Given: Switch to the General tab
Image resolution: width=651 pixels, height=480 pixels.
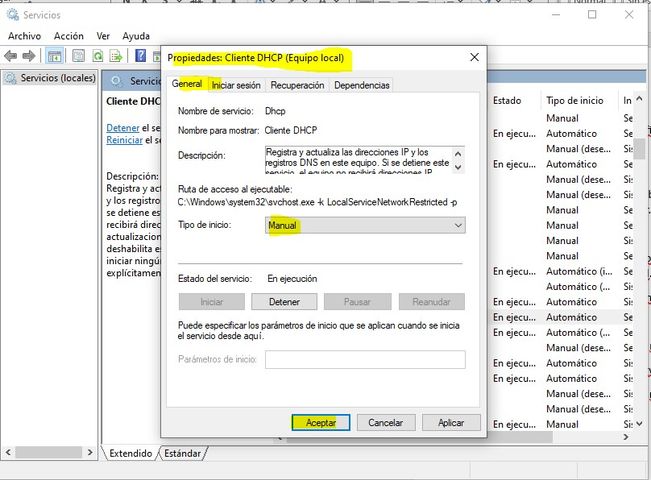Looking at the screenshot, I should pyautogui.click(x=187, y=84).
